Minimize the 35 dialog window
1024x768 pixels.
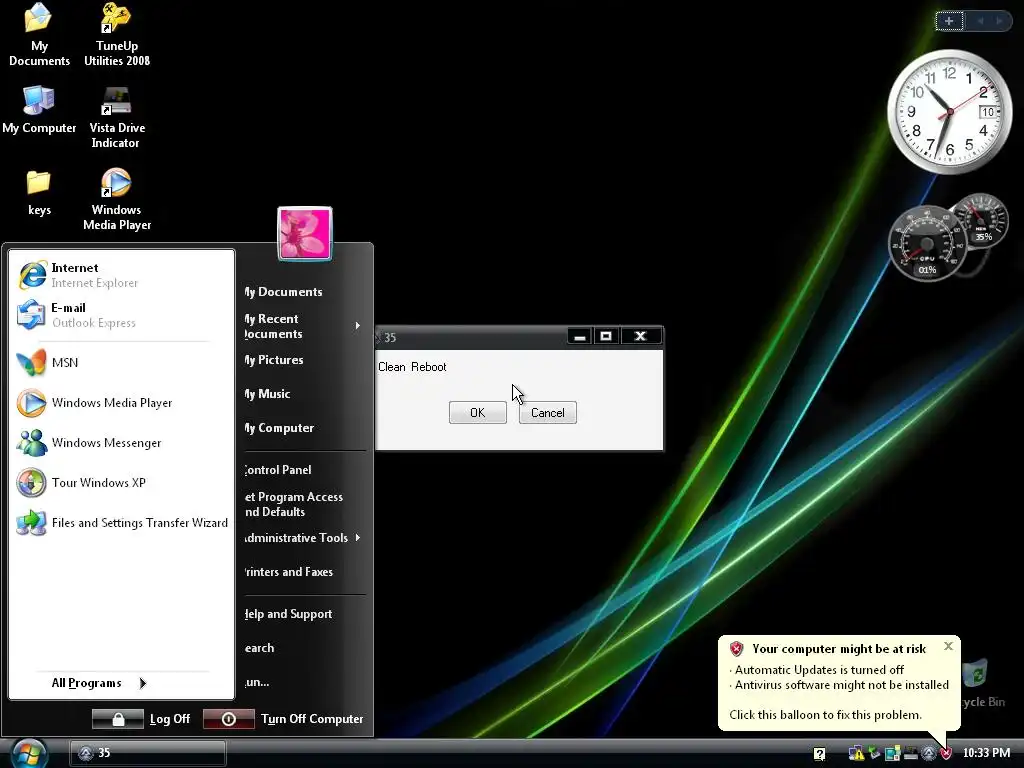[579, 336]
